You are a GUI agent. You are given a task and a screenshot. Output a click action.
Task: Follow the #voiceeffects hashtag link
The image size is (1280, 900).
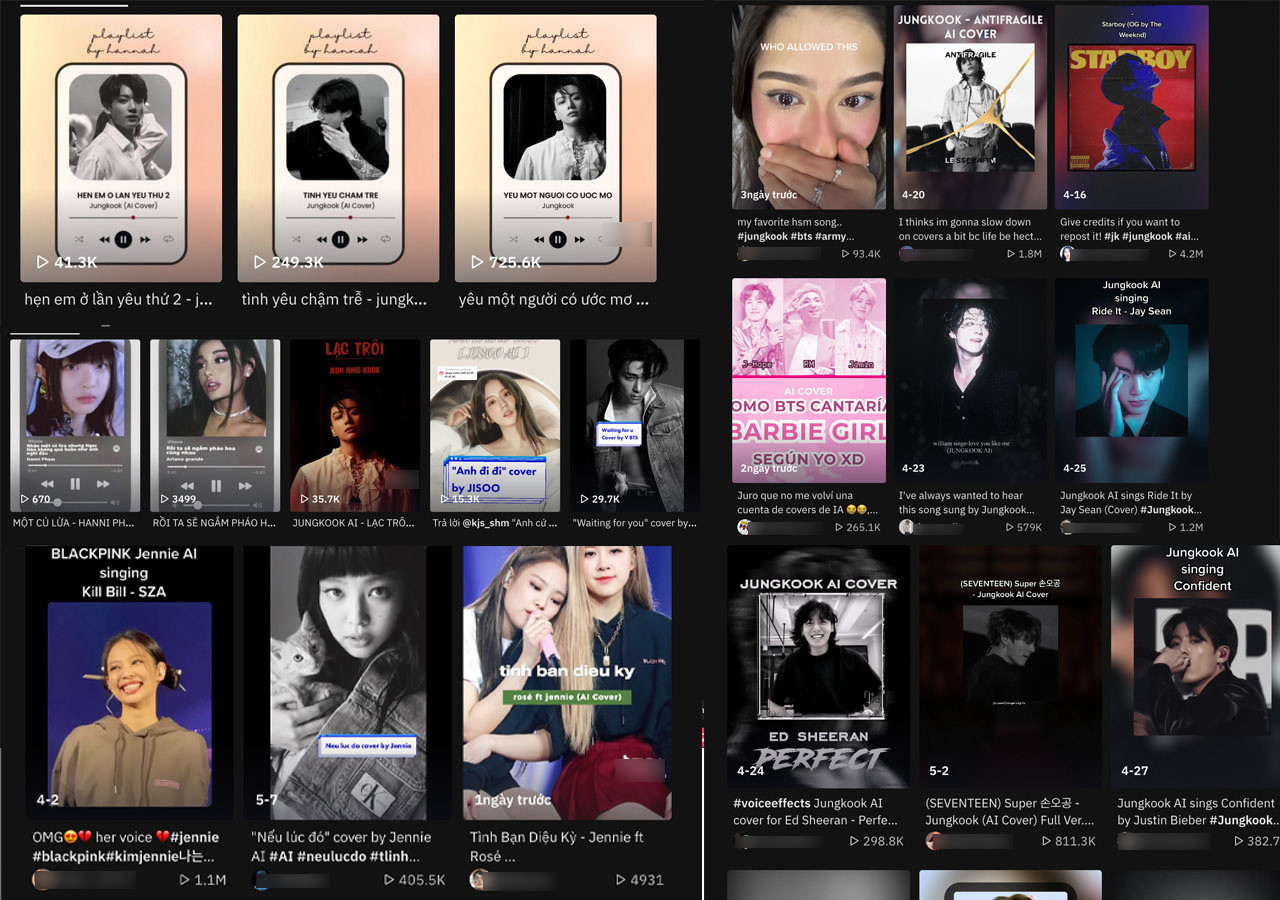772,803
